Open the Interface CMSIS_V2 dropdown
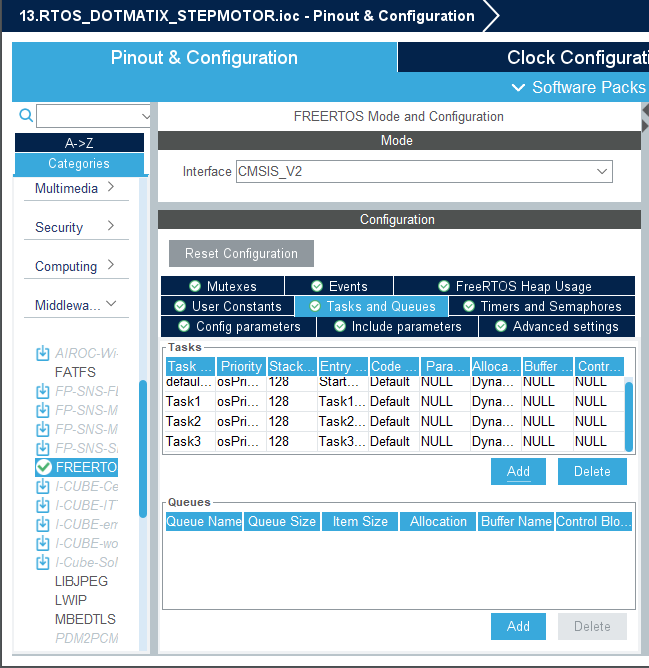Image resolution: width=649 pixels, height=668 pixels. [x=424, y=172]
